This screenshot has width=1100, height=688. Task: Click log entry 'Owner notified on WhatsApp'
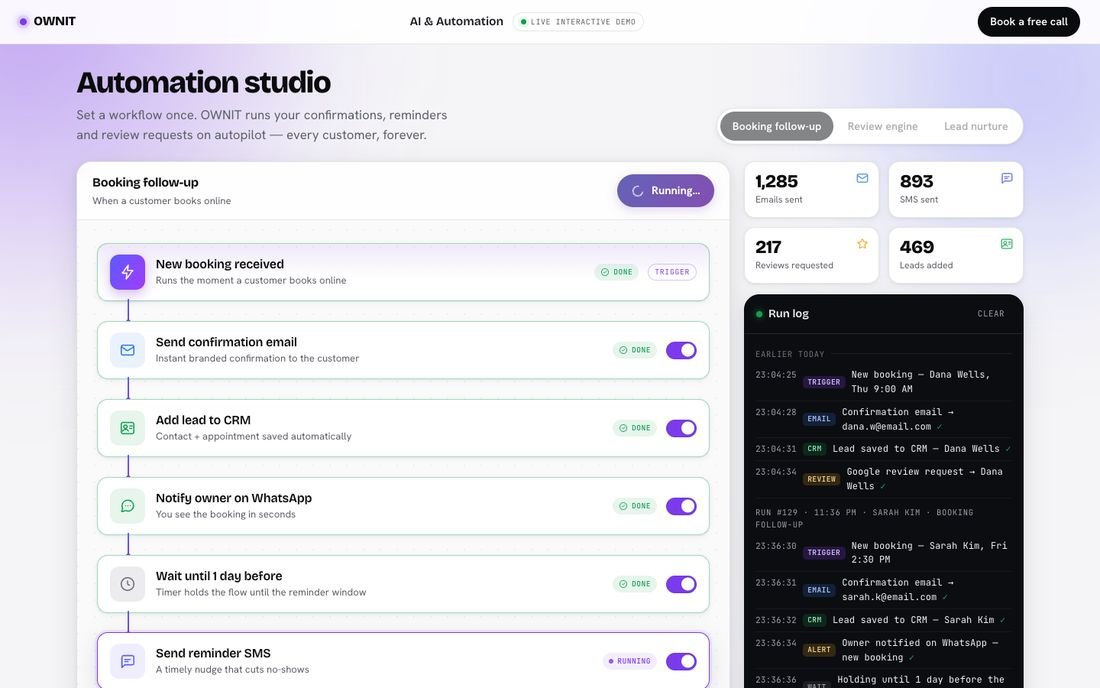[x=884, y=650]
